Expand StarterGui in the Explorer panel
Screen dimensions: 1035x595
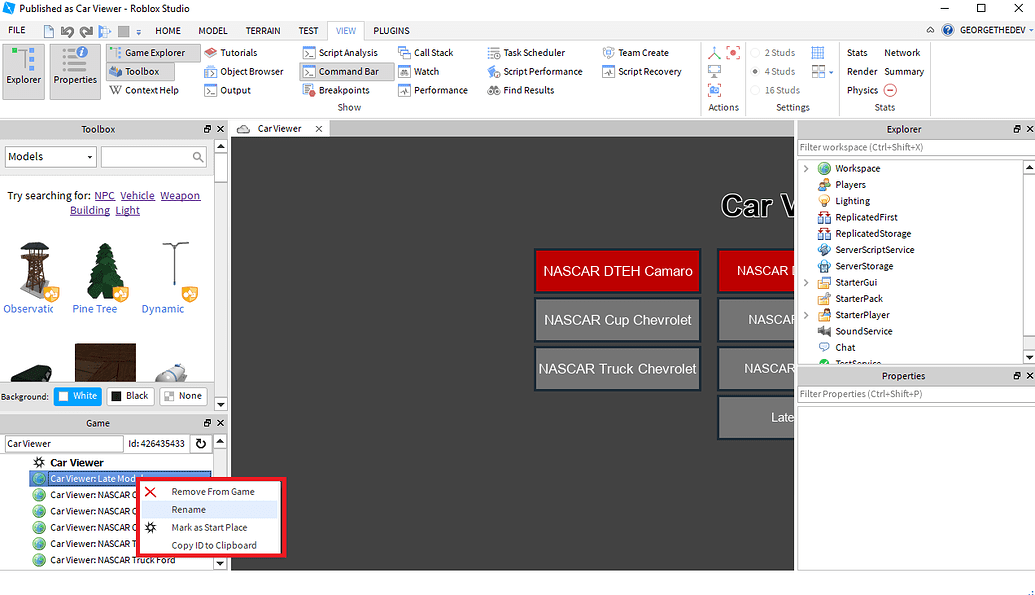coord(805,282)
